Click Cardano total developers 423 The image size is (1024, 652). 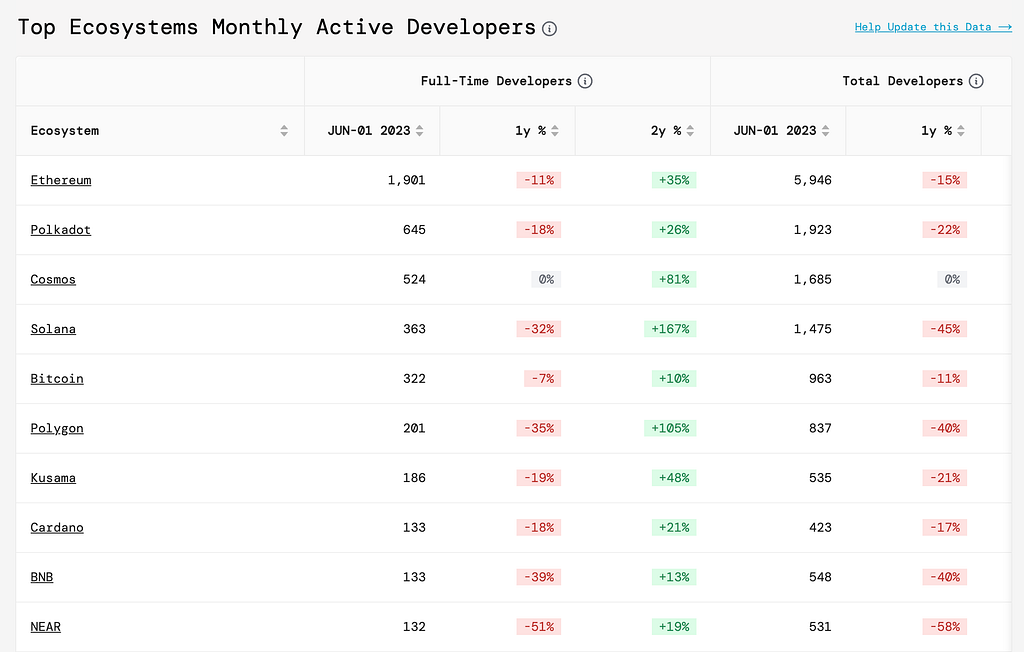(820, 528)
